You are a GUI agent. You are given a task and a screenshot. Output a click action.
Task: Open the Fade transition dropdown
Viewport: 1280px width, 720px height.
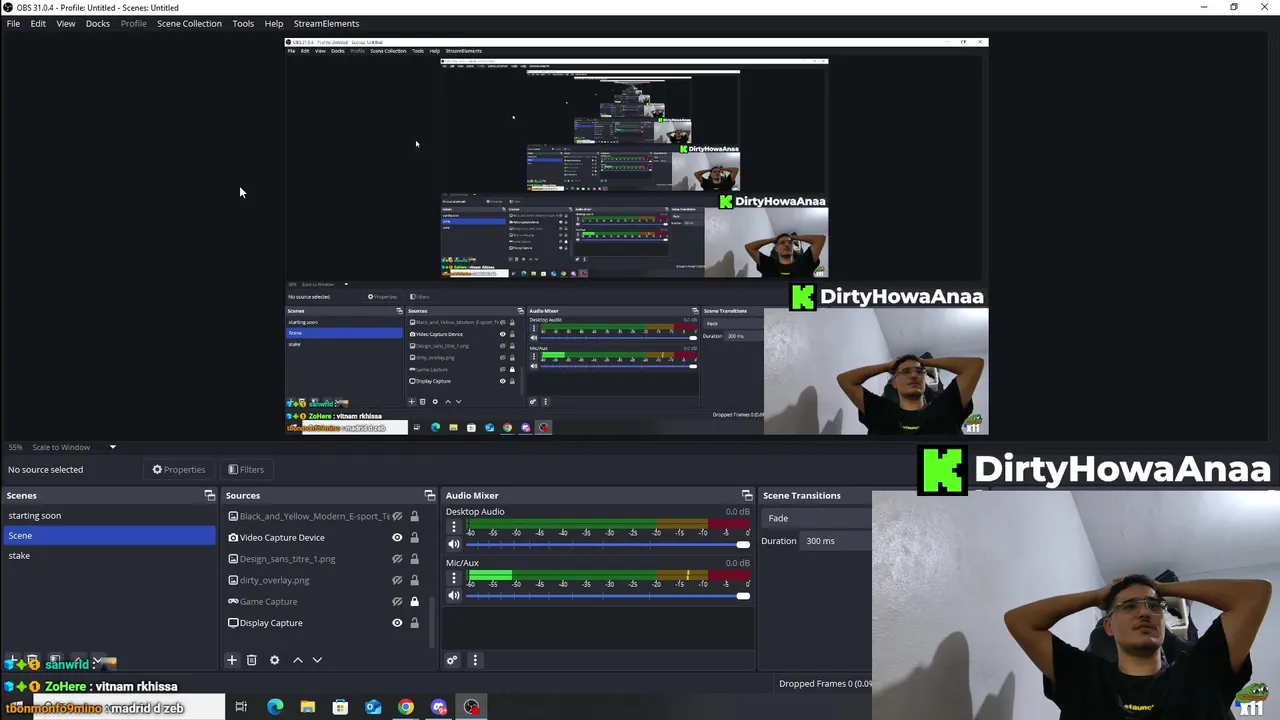[816, 518]
